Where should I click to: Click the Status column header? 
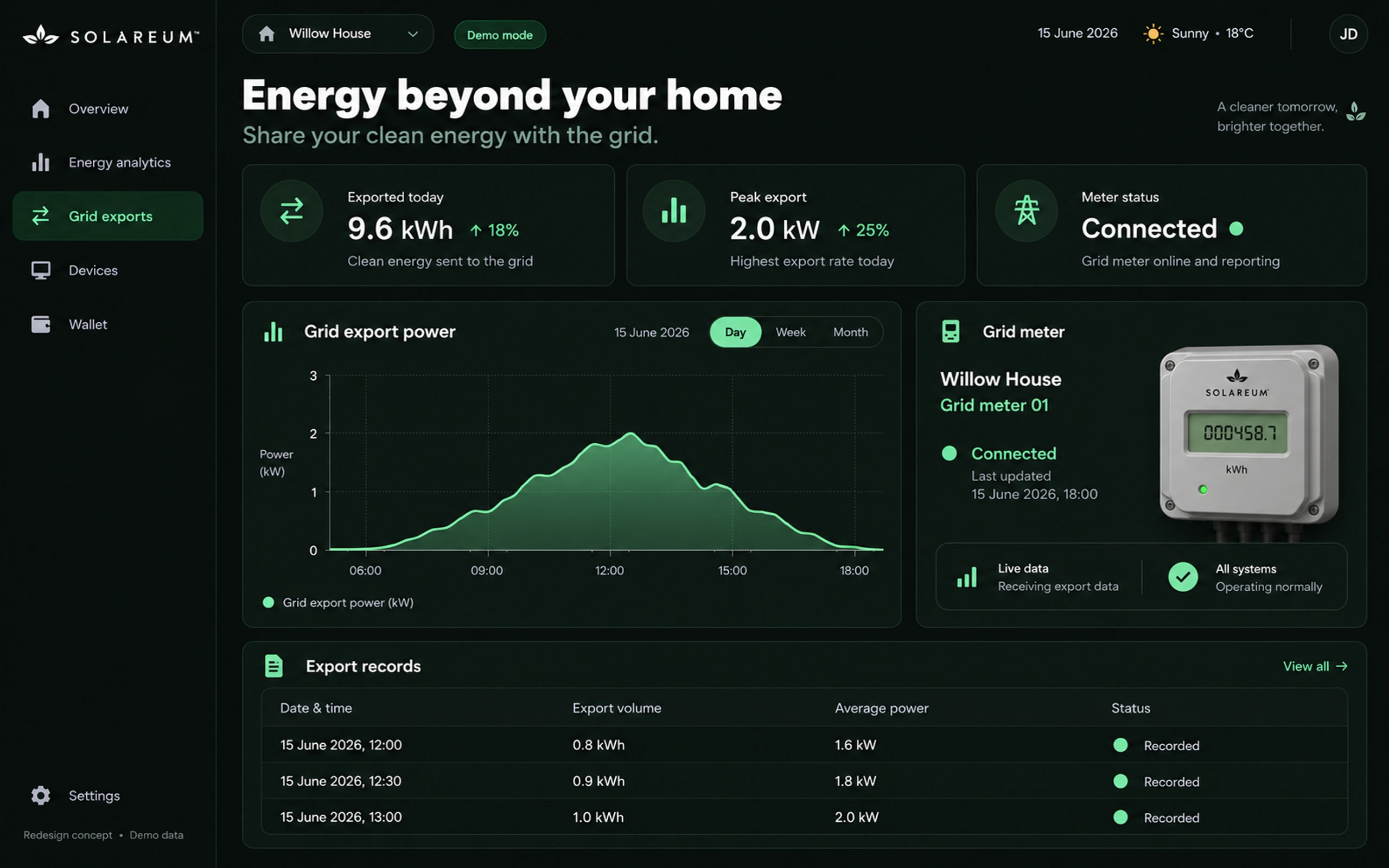(x=1131, y=708)
